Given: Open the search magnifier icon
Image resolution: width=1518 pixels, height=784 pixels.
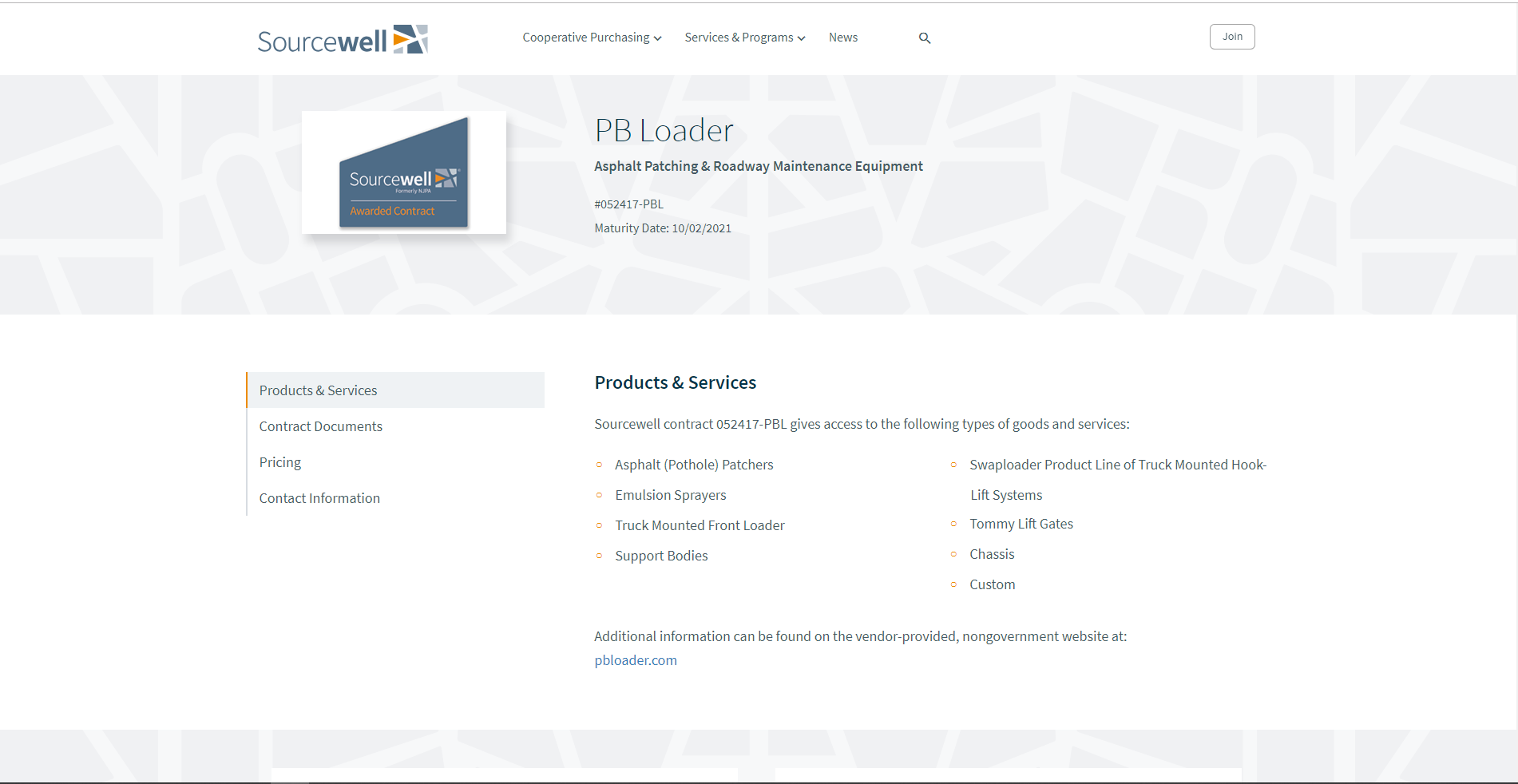Looking at the screenshot, I should pos(924,38).
